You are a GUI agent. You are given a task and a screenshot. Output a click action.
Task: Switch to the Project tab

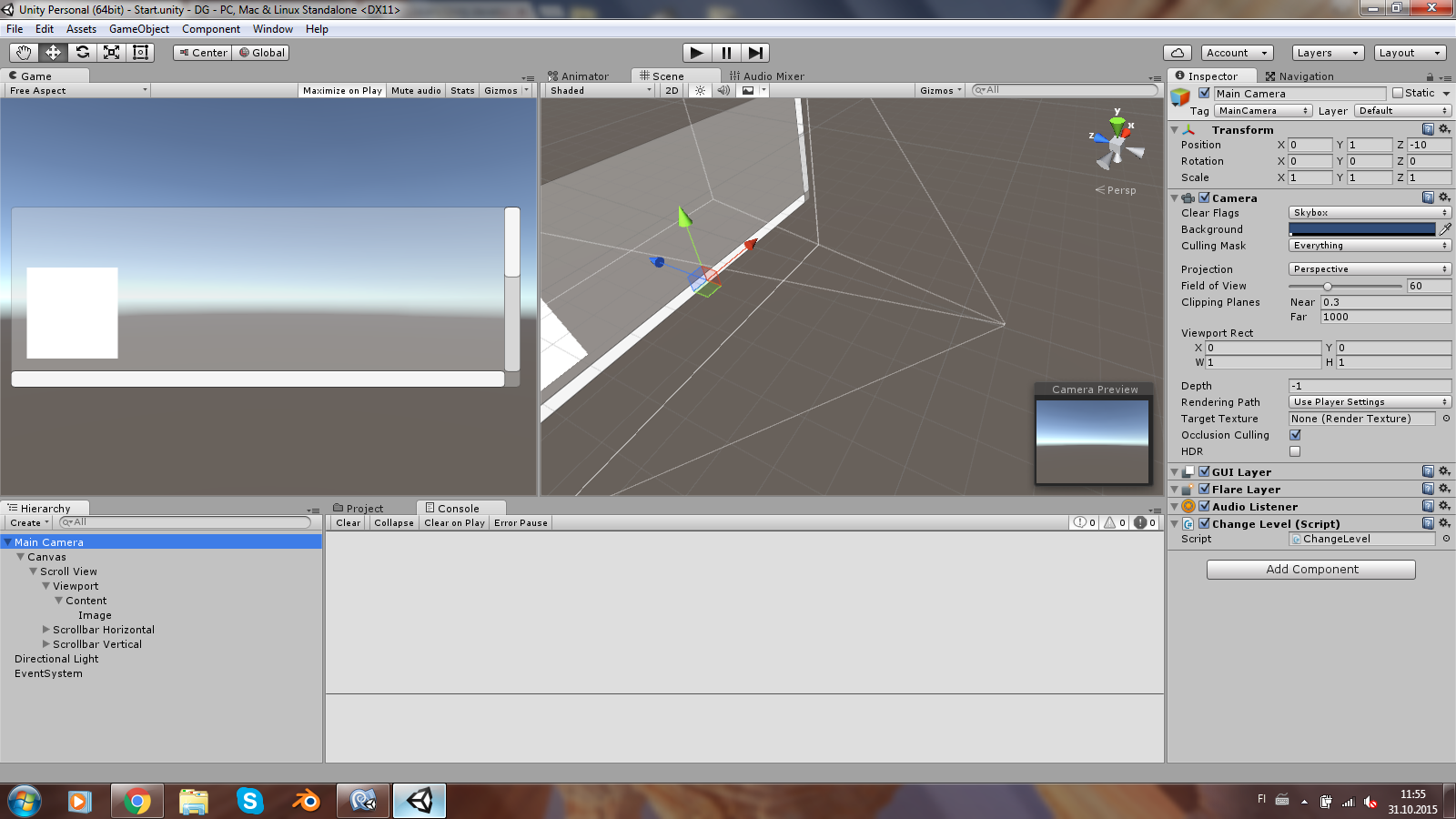pos(364,509)
